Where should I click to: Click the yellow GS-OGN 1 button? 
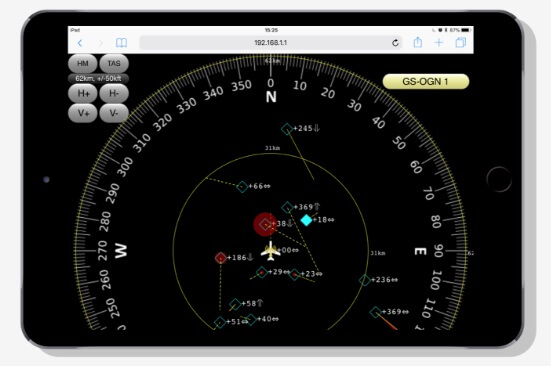[426, 81]
